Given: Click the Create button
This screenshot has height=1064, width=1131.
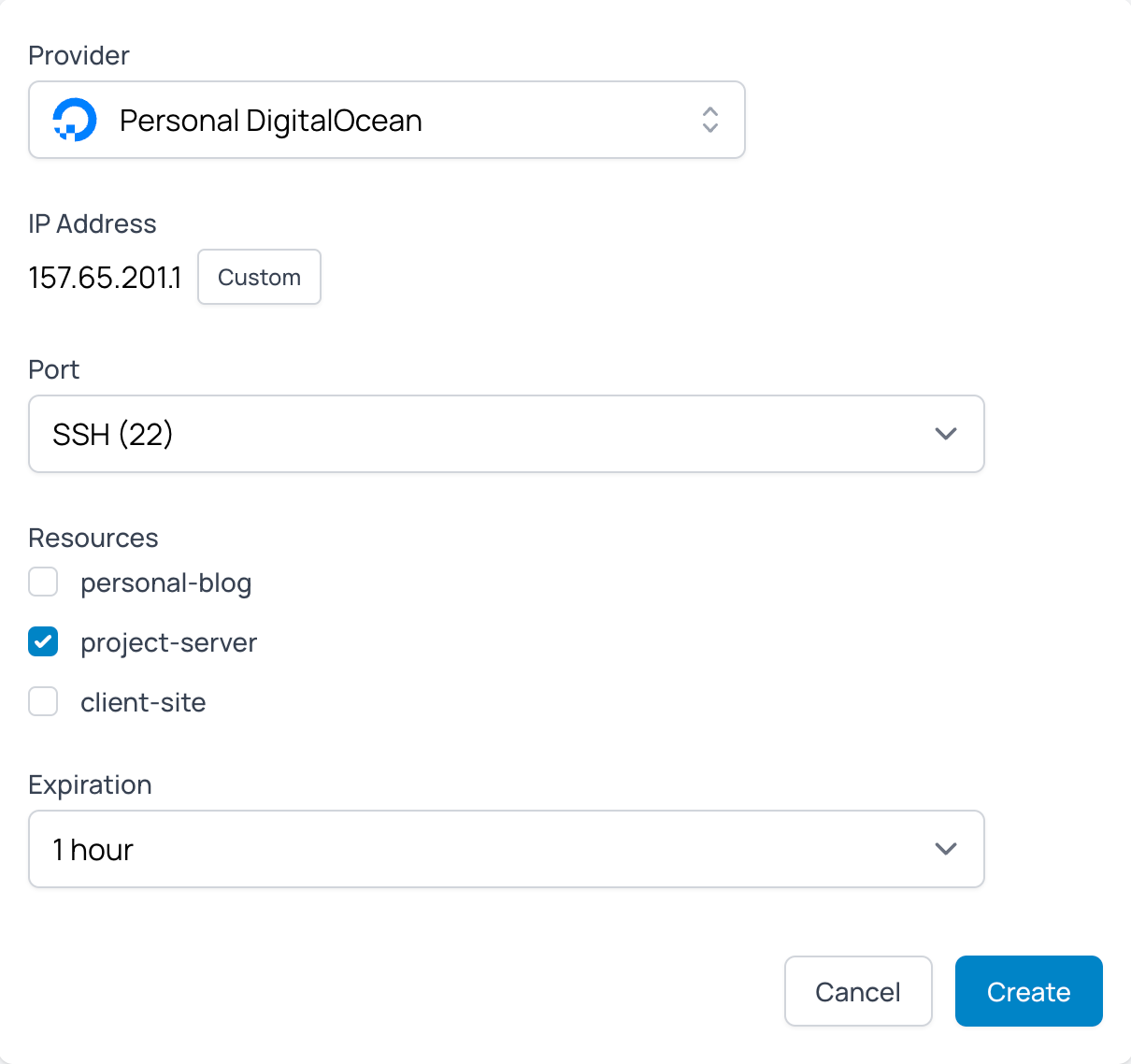Looking at the screenshot, I should pos(1029,991).
